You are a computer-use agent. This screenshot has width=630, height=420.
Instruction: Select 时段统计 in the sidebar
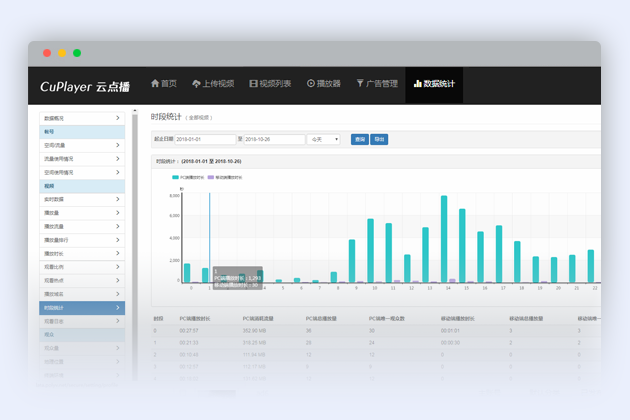coord(82,308)
